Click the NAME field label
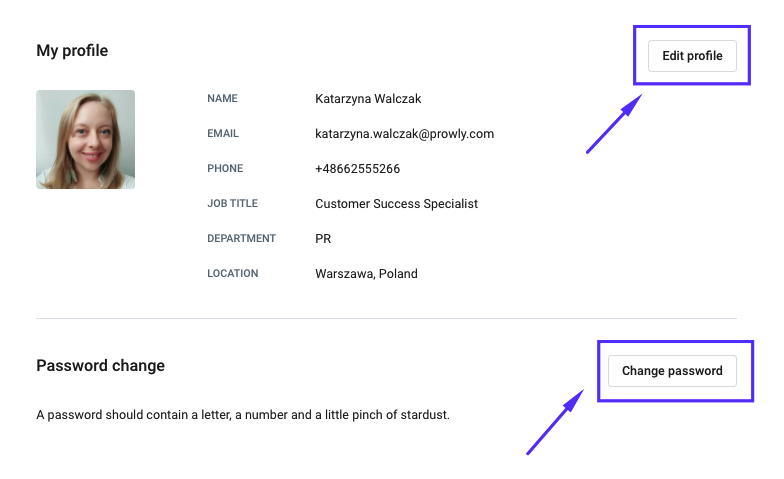Screen dimensions: 784x479 (222, 98)
